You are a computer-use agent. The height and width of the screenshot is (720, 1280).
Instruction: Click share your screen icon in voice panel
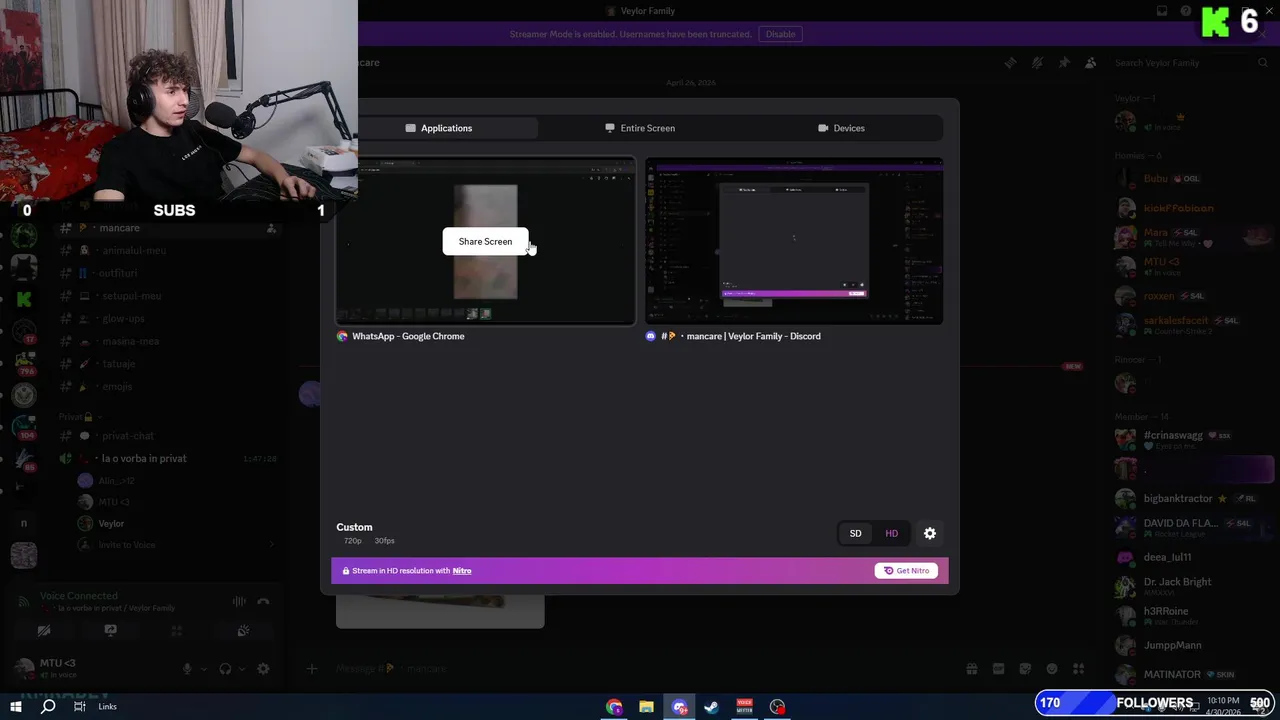pyautogui.click(x=110, y=631)
